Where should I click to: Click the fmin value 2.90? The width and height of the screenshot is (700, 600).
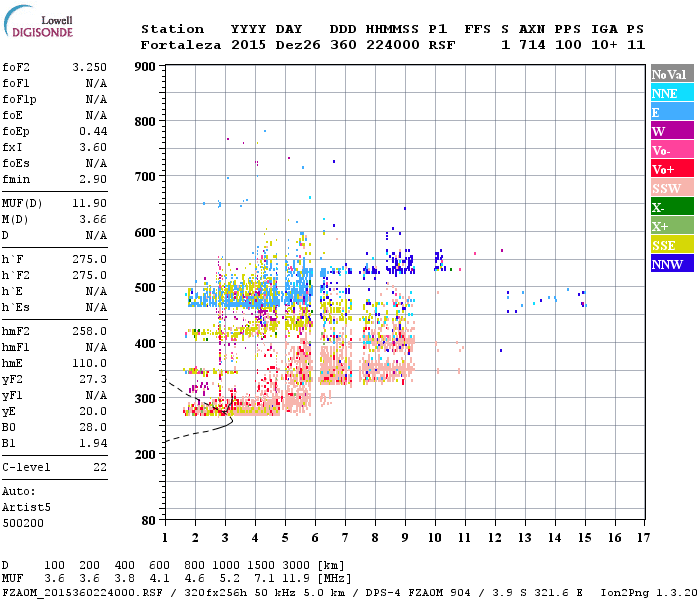pyautogui.click(x=93, y=180)
